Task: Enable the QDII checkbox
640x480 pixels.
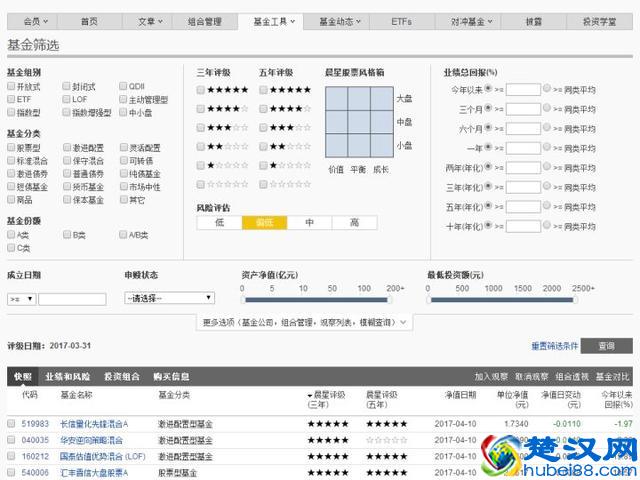Action: click(x=123, y=86)
